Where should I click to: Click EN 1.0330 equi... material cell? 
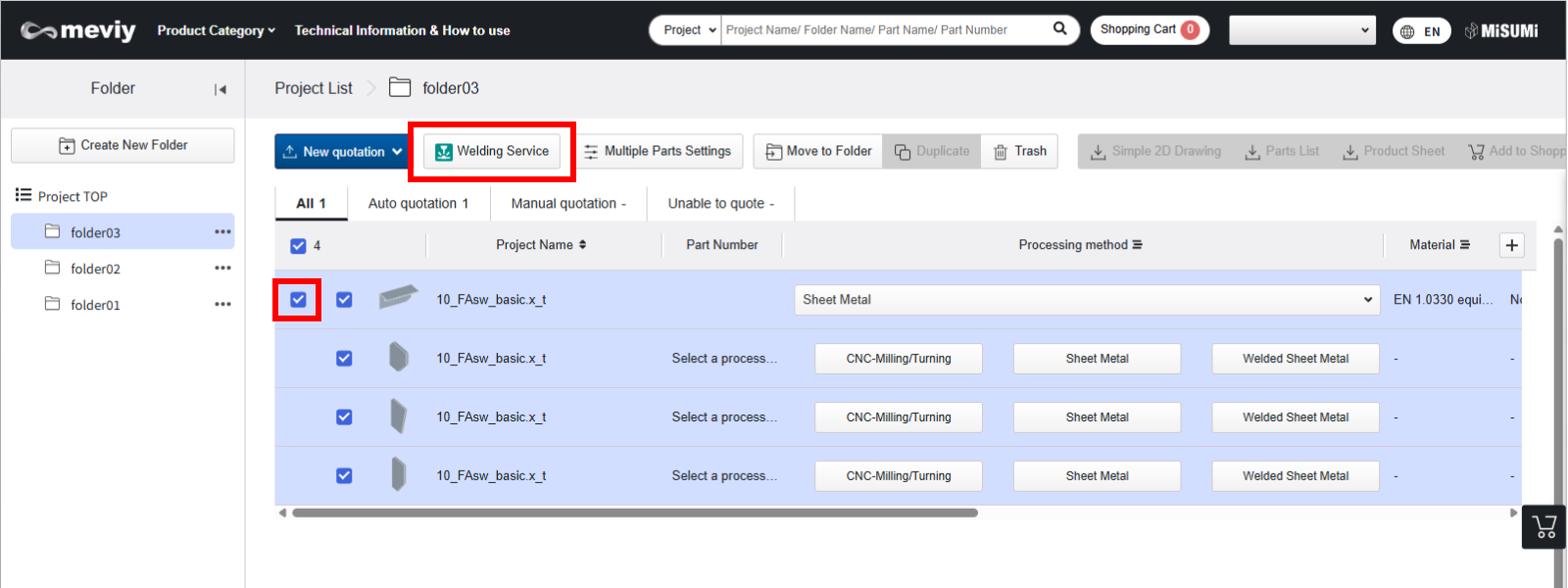tap(1443, 300)
